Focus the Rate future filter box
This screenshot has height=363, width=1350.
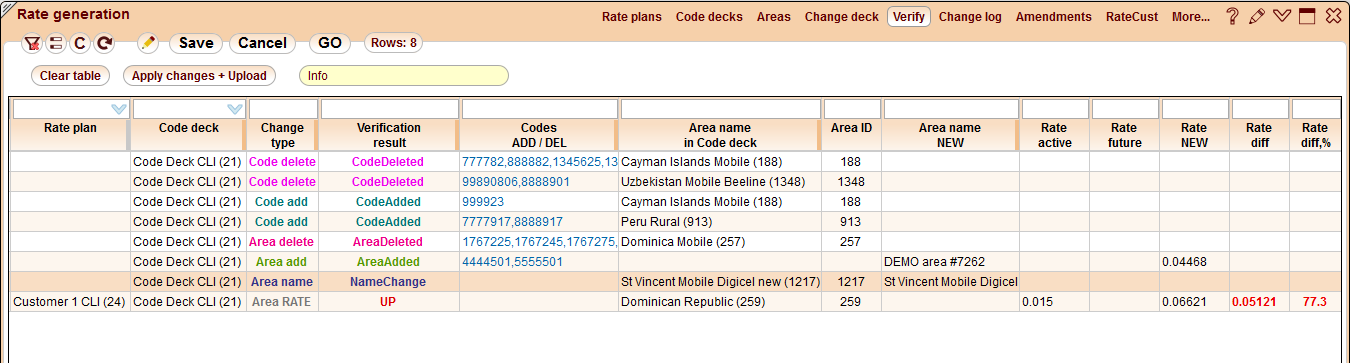[1124, 109]
